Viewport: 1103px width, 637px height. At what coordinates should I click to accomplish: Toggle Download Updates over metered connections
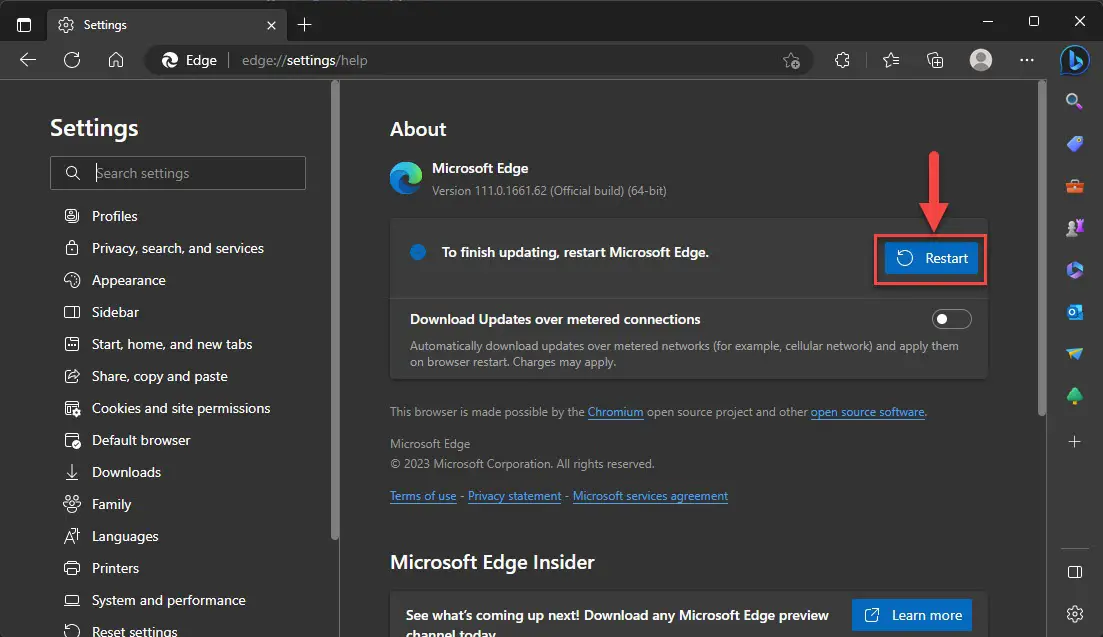pos(951,319)
